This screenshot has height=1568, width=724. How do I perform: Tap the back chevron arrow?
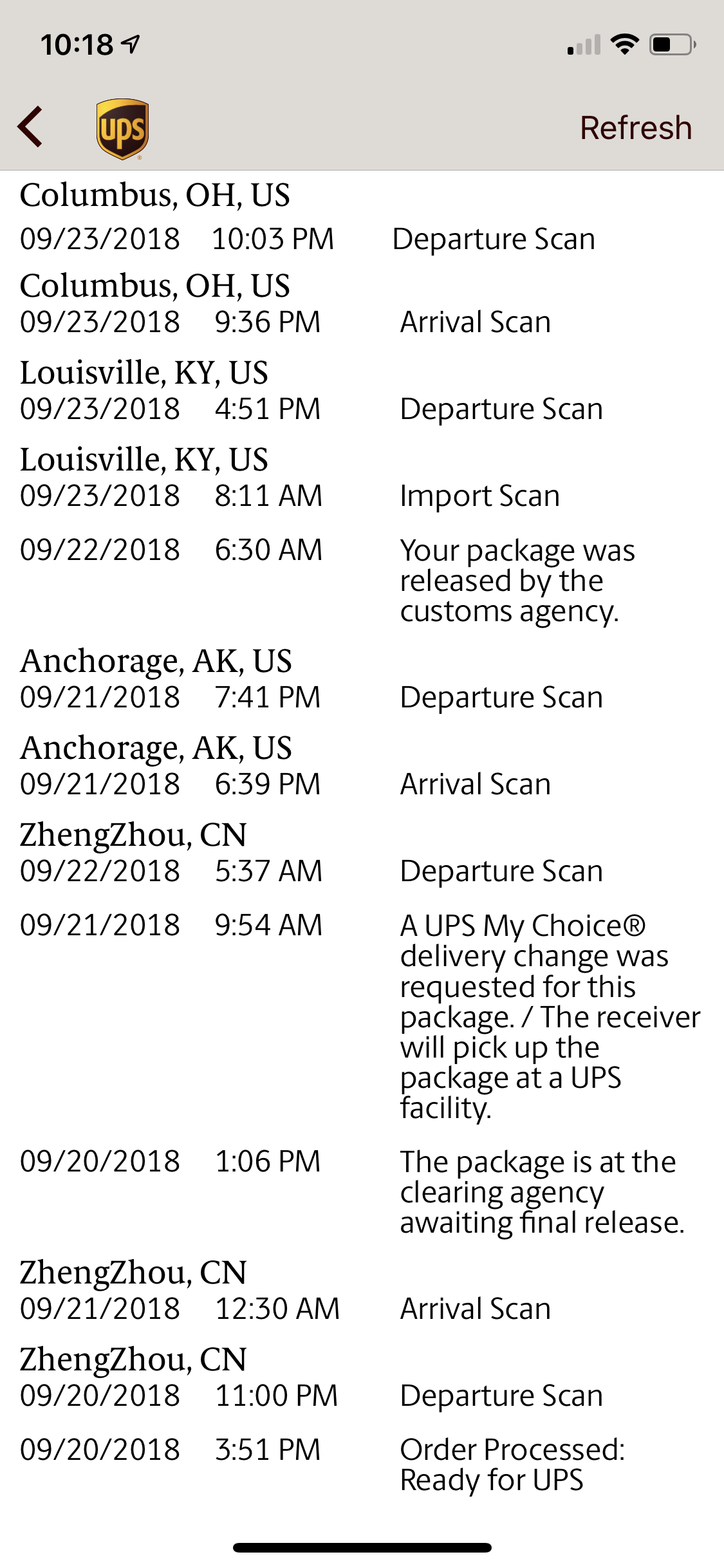coord(30,126)
